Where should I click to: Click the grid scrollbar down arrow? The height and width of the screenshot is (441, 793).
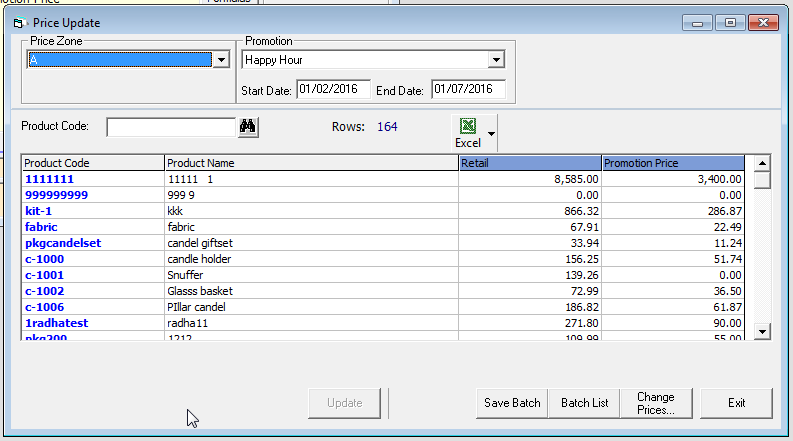point(762,332)
